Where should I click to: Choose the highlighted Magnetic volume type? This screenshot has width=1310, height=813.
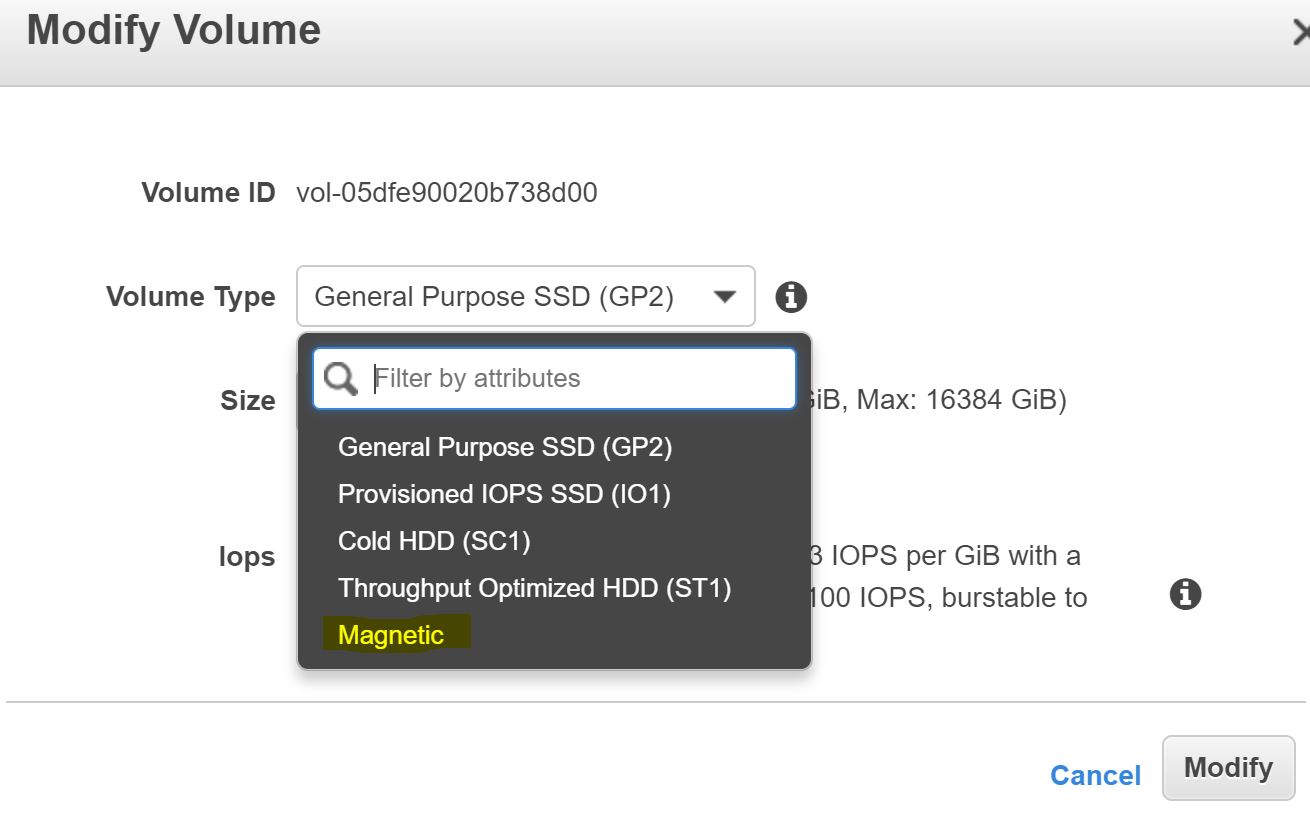[x=391, y=635]
